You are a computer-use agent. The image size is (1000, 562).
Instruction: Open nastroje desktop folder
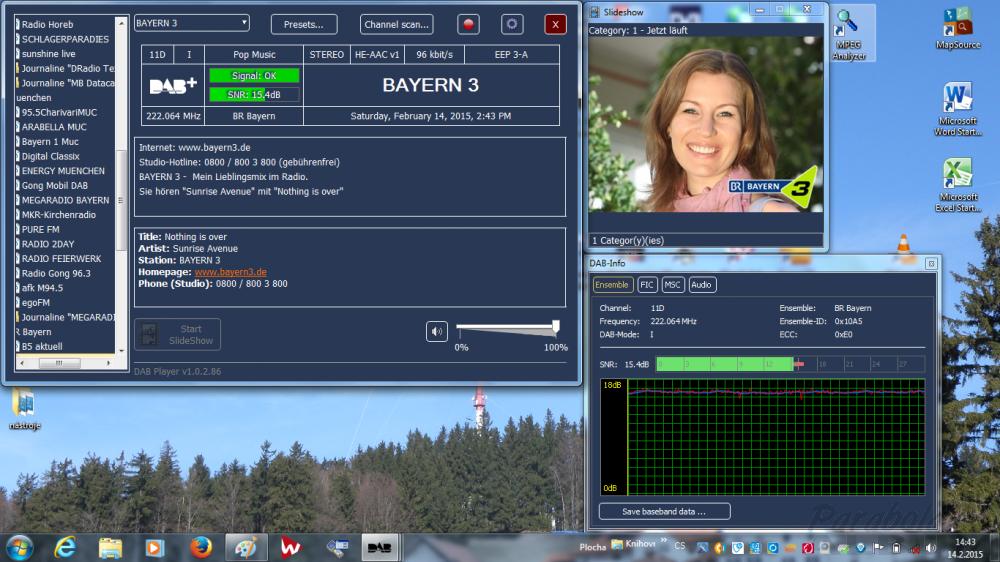tap(25, 410)
